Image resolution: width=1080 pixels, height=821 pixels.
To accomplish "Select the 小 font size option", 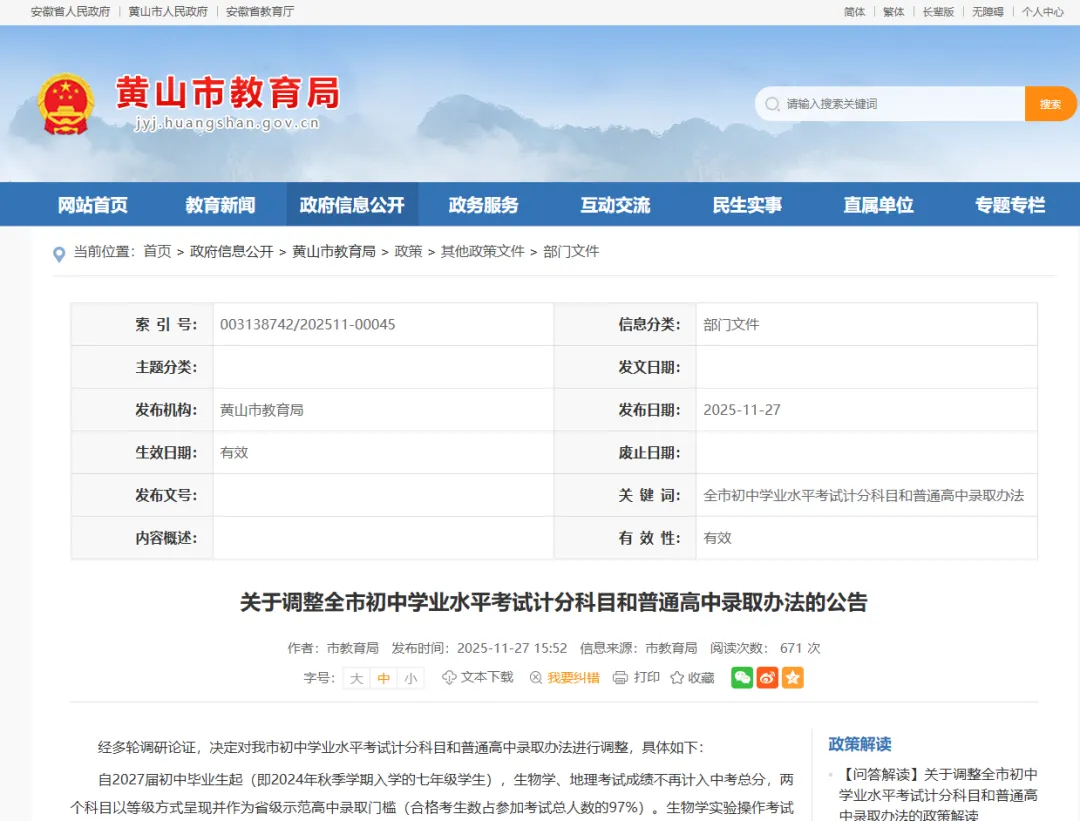I will pos(410,677).
